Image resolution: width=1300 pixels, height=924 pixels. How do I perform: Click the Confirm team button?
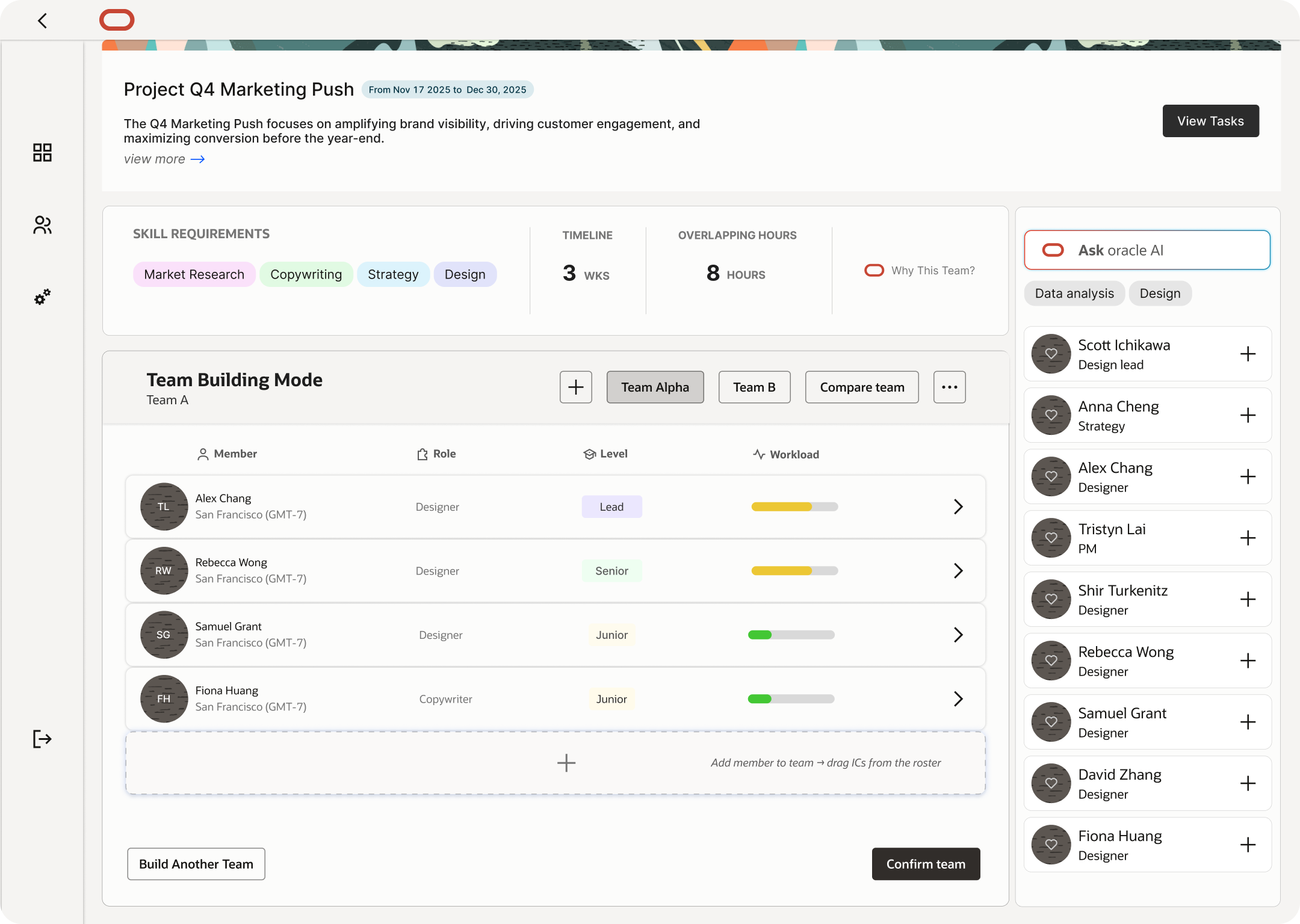coord(926,864)
